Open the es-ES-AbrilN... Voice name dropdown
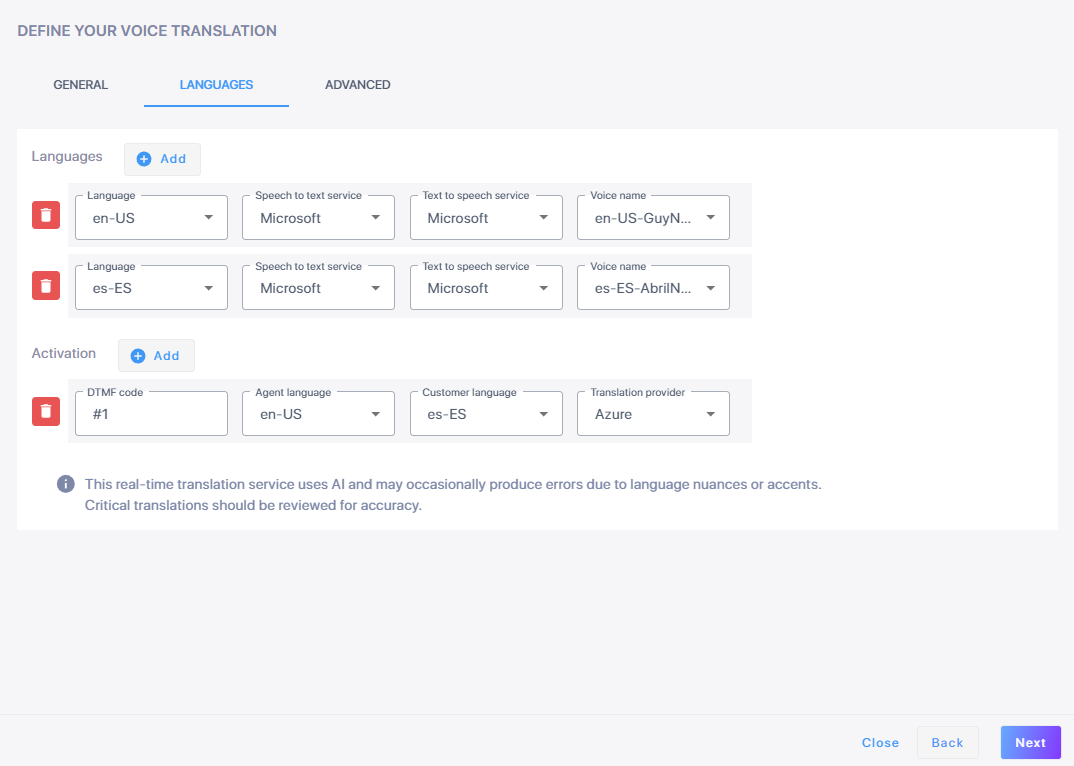 click(653, 288)
